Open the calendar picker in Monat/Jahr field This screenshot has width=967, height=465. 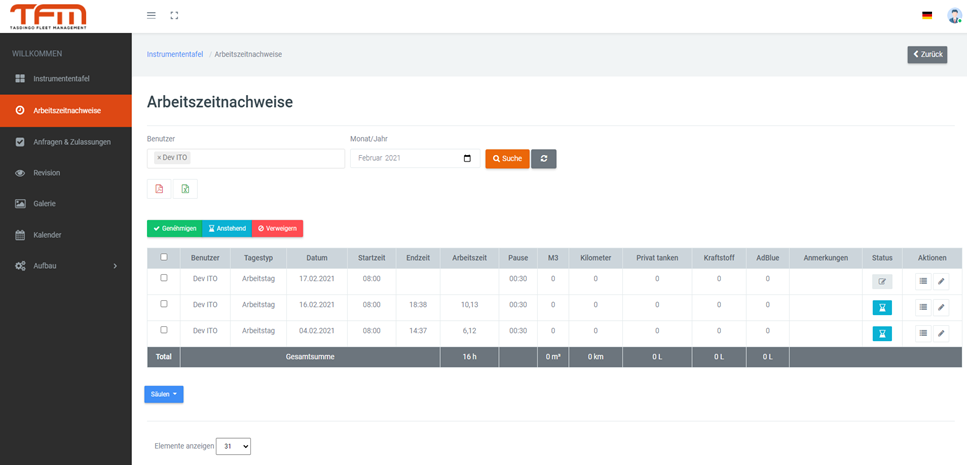(x=467, y=158)
